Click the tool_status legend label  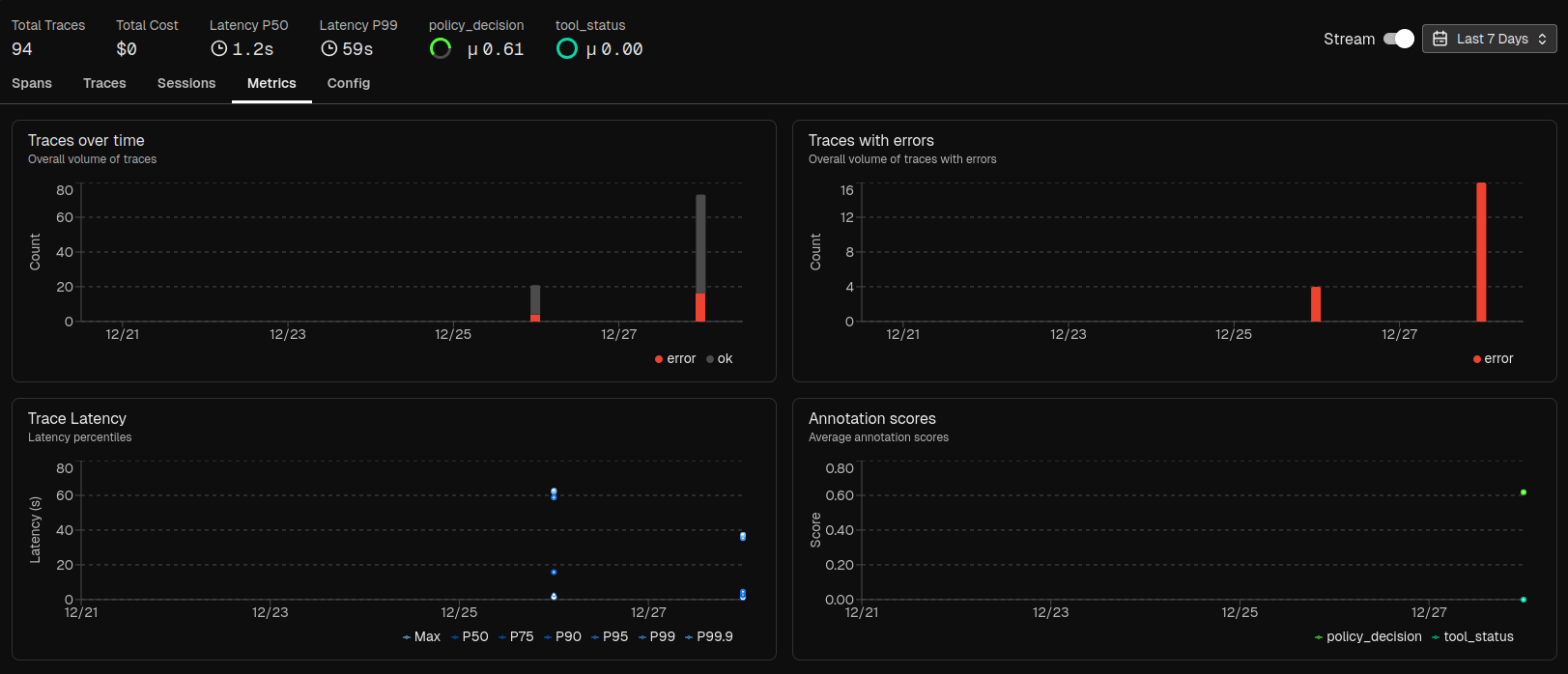(1478, 637)
